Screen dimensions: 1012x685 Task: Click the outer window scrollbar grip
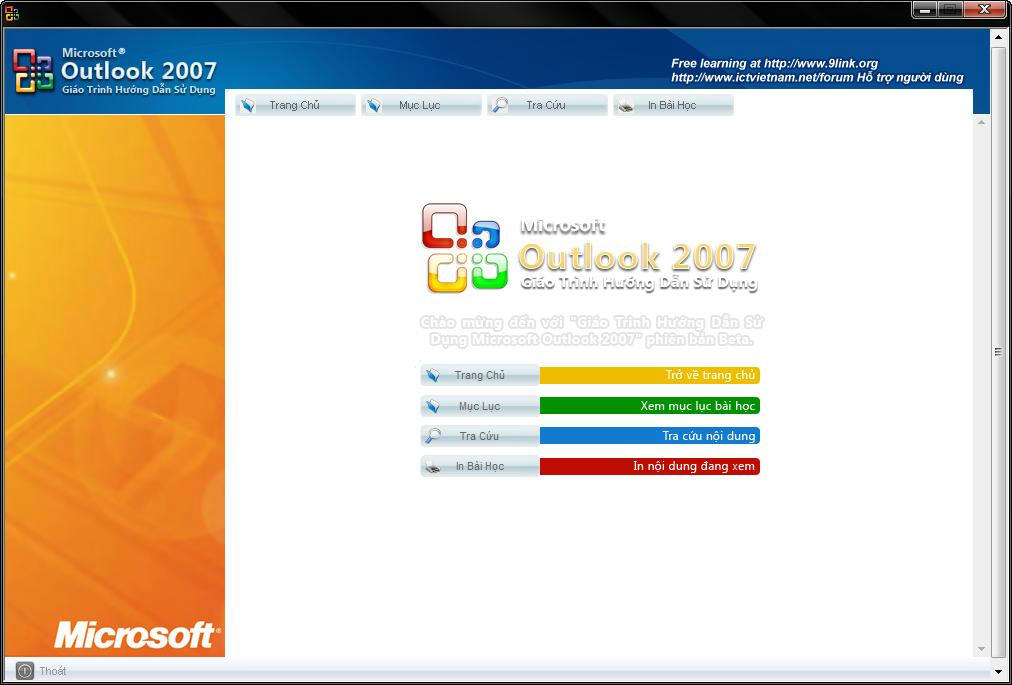point(998,352)
